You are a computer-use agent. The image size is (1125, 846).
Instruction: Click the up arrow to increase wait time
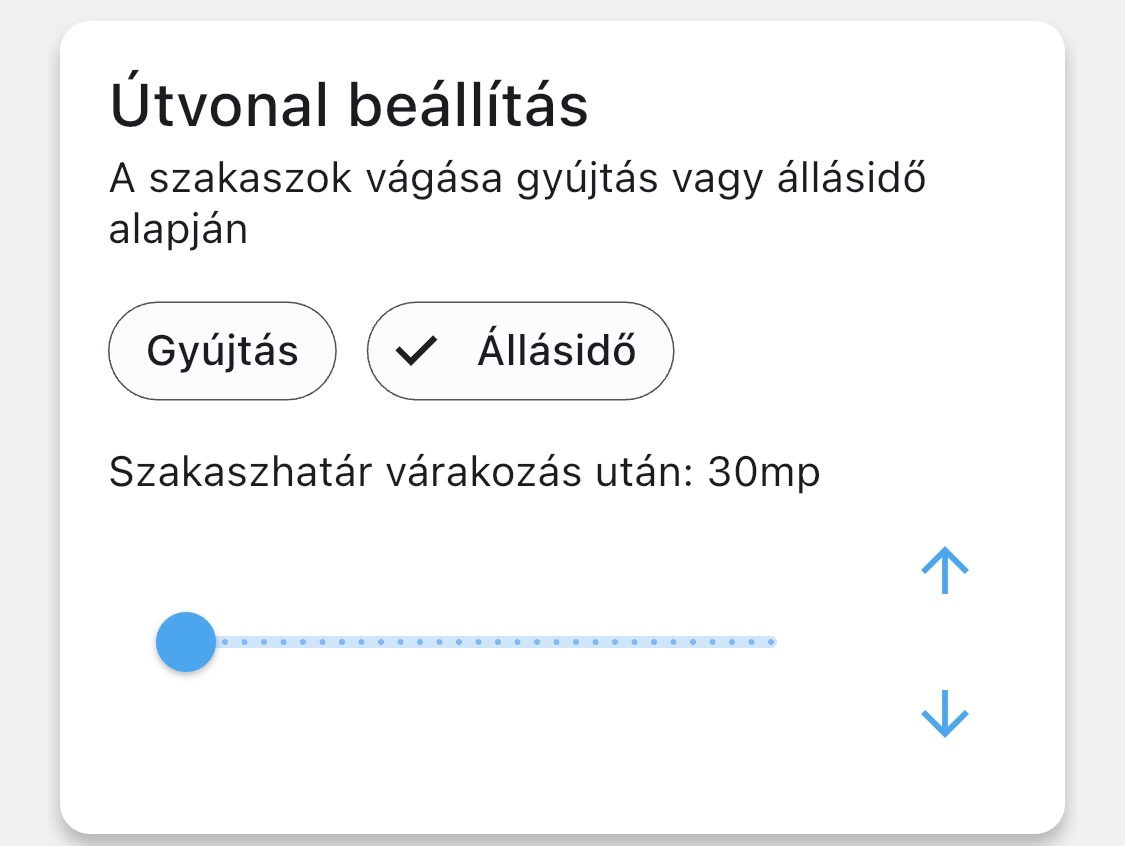(944, 571)
